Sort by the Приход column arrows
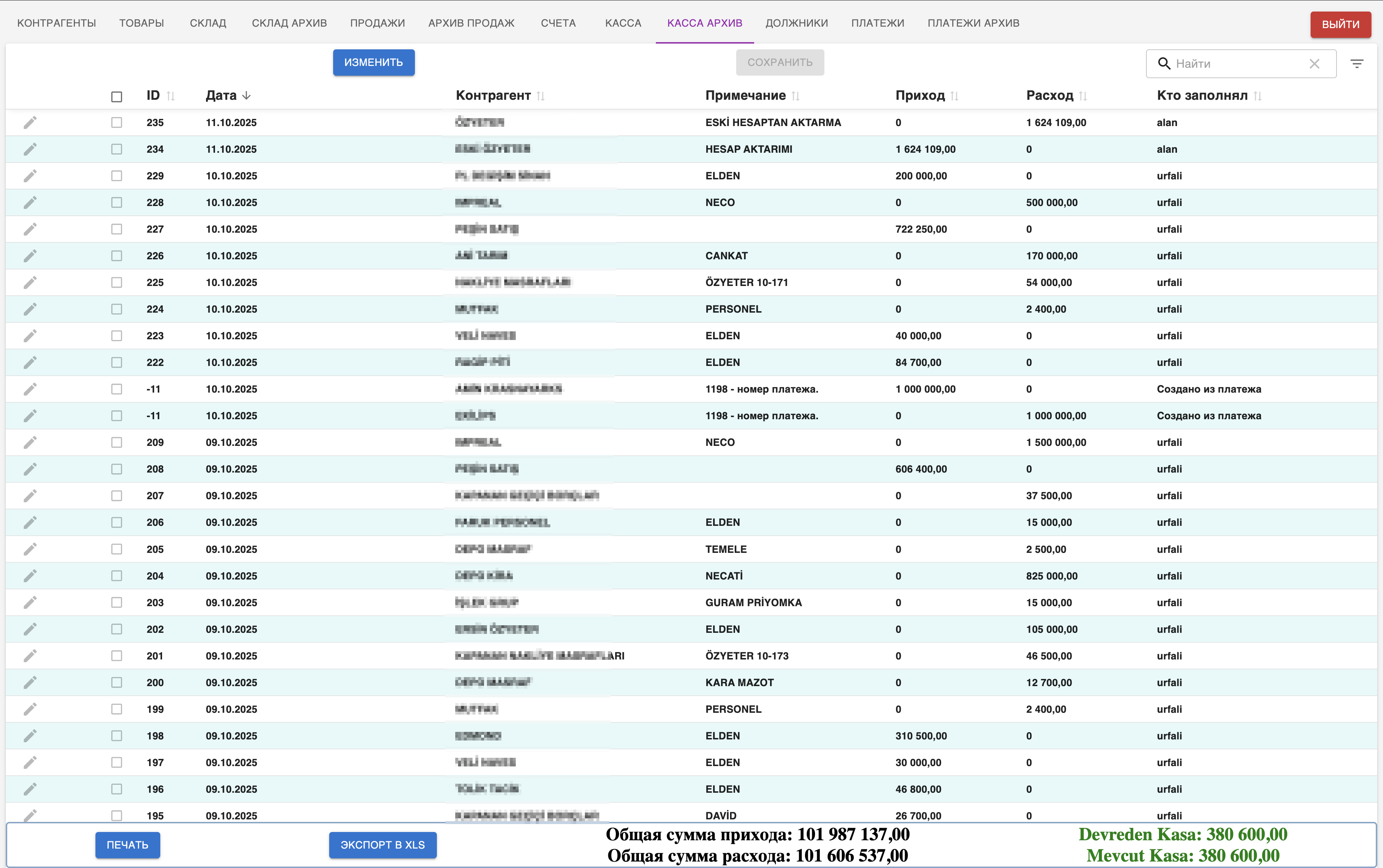The width and height of the screenshot is (1383, 868). coord(954,96)
